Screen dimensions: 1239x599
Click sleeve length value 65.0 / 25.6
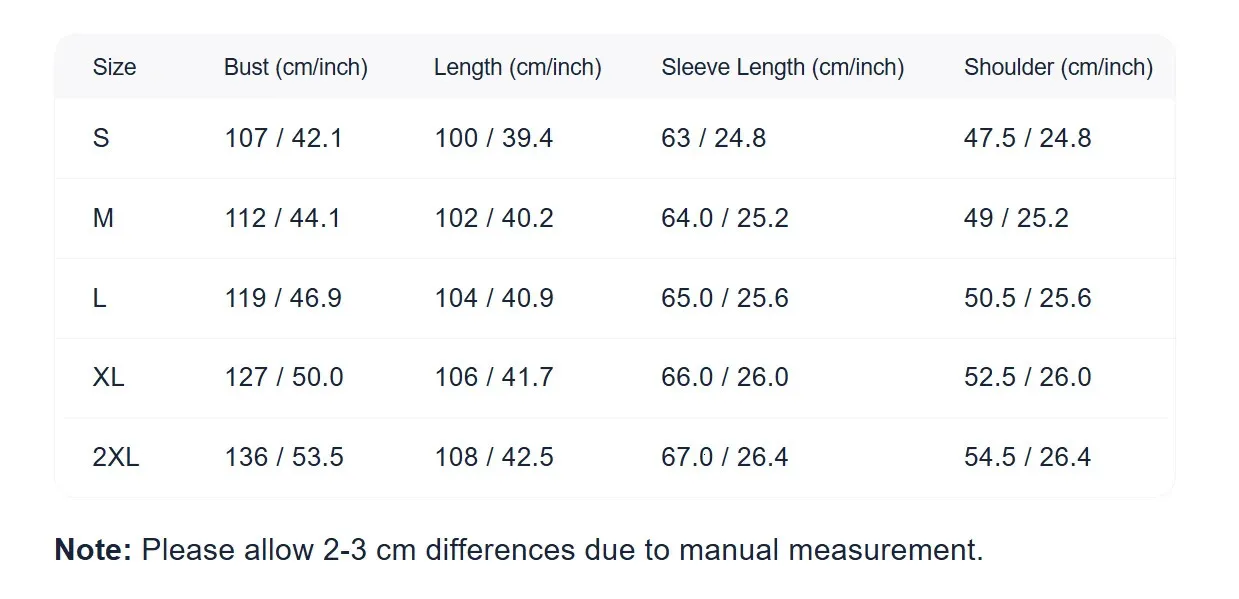pos(724,298)
